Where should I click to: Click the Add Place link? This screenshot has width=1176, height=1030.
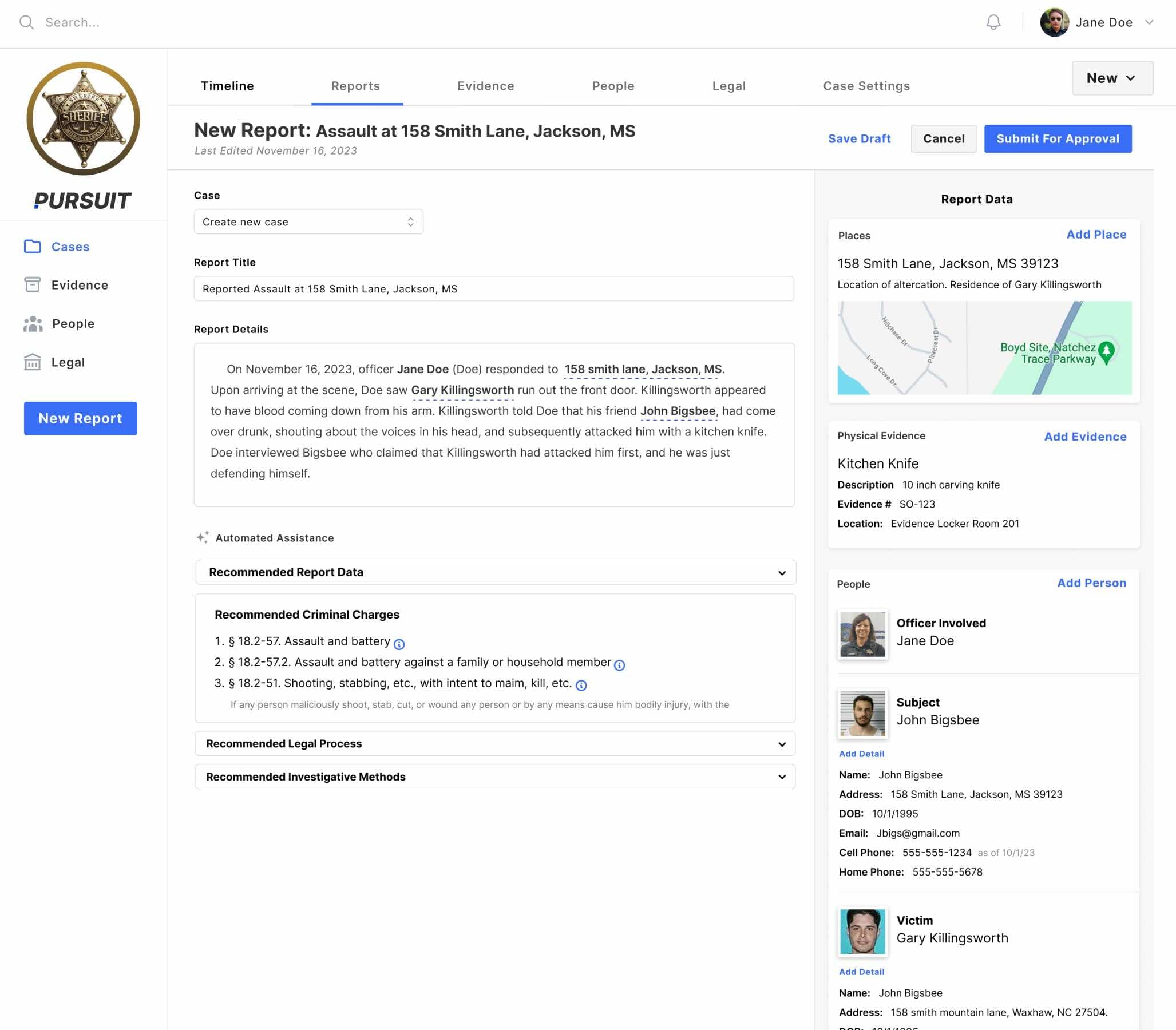[1095, 235]
